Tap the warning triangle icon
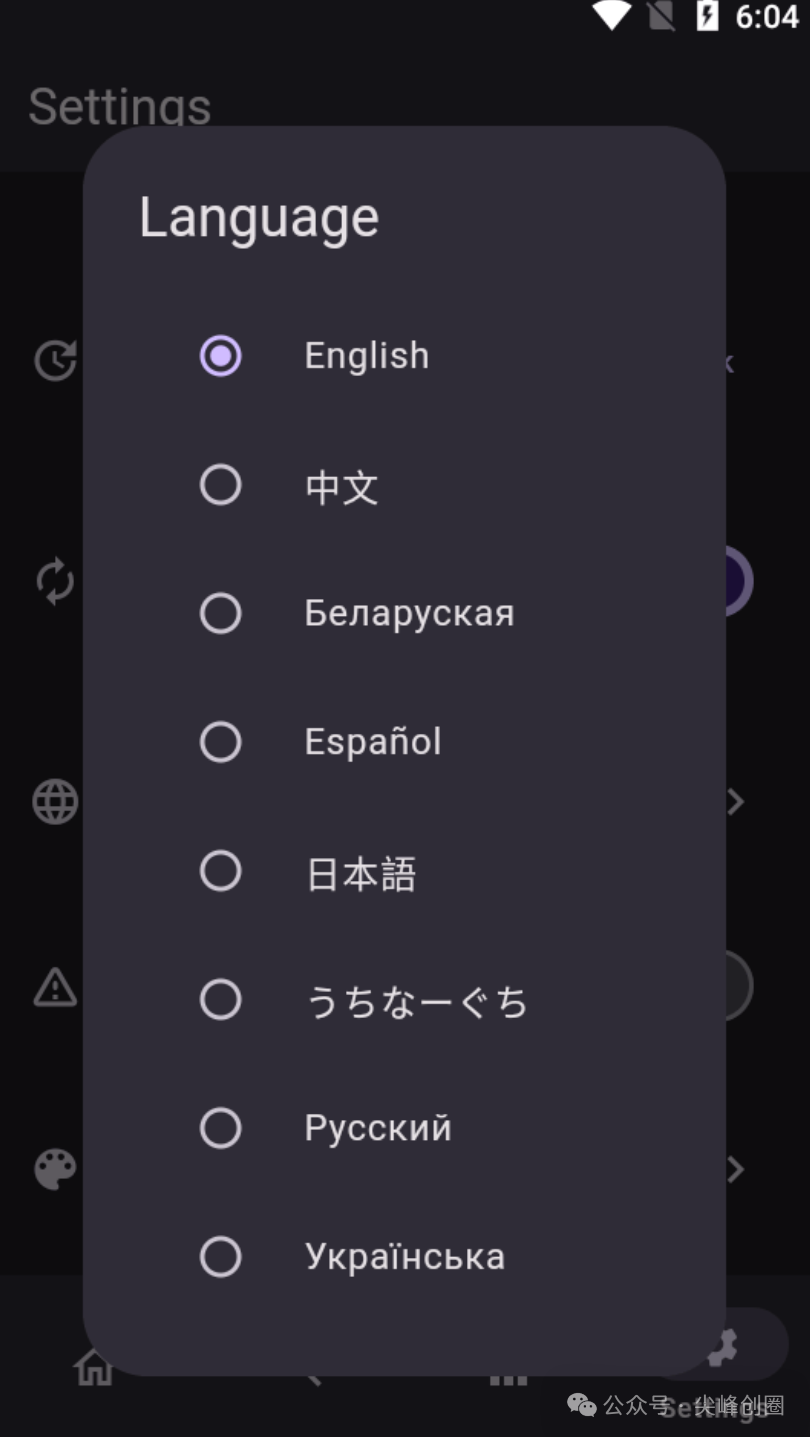810x1437 pixels. click(x=55, y=988)
